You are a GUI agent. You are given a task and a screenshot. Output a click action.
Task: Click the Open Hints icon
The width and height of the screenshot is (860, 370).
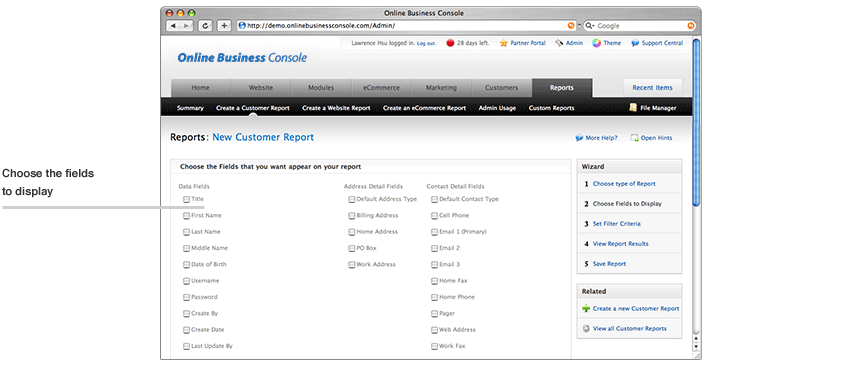point(635,138)
